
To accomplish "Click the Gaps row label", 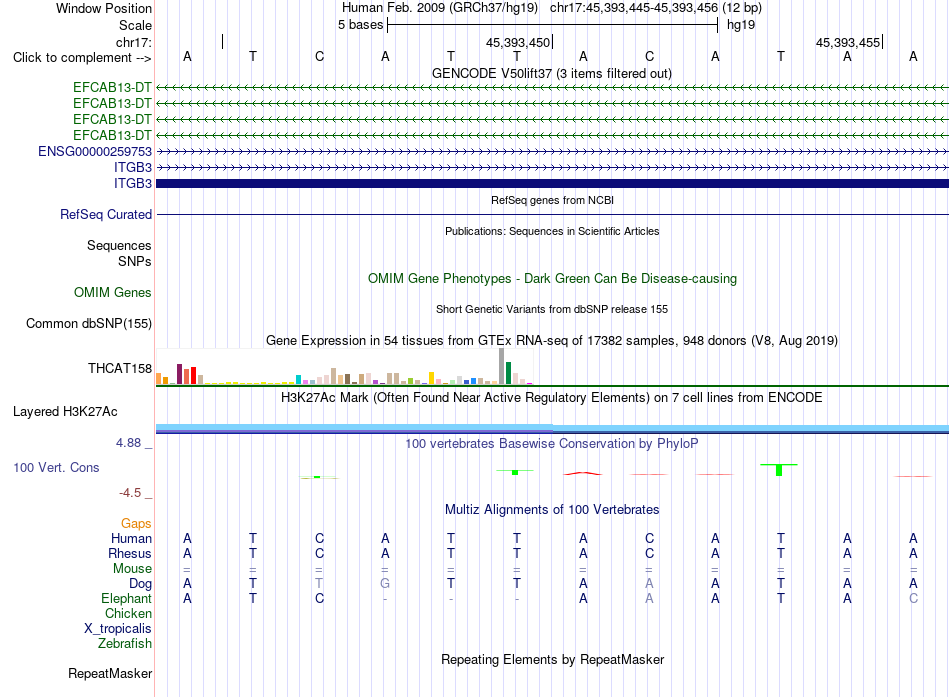I will point(136,524).
